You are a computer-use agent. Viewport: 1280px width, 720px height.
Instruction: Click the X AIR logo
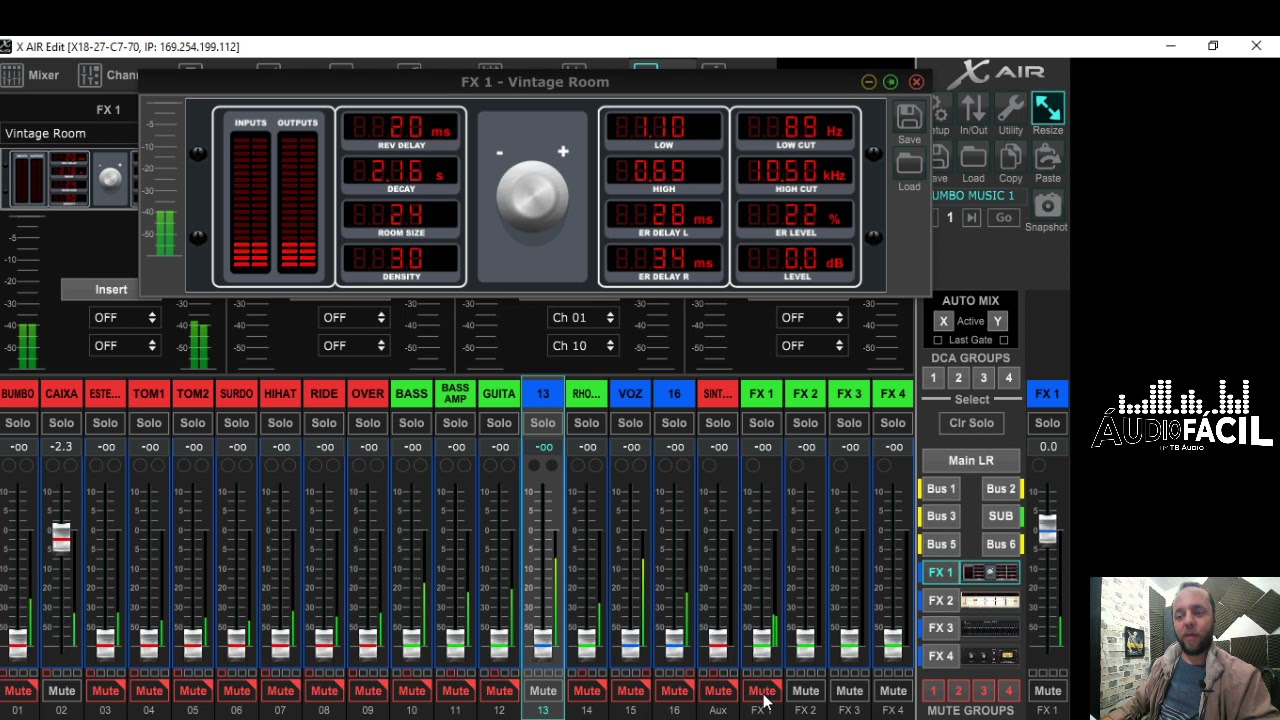(996, 73)
